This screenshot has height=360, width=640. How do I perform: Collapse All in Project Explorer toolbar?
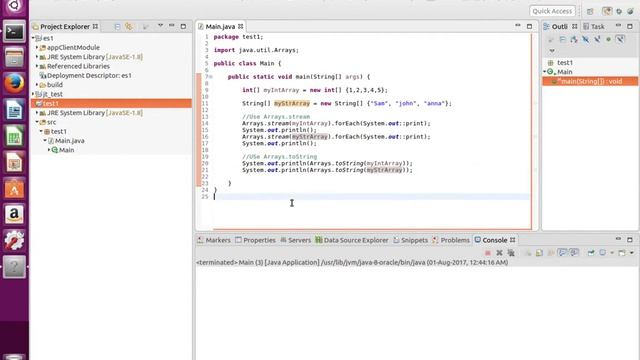[x=117, y=27]
